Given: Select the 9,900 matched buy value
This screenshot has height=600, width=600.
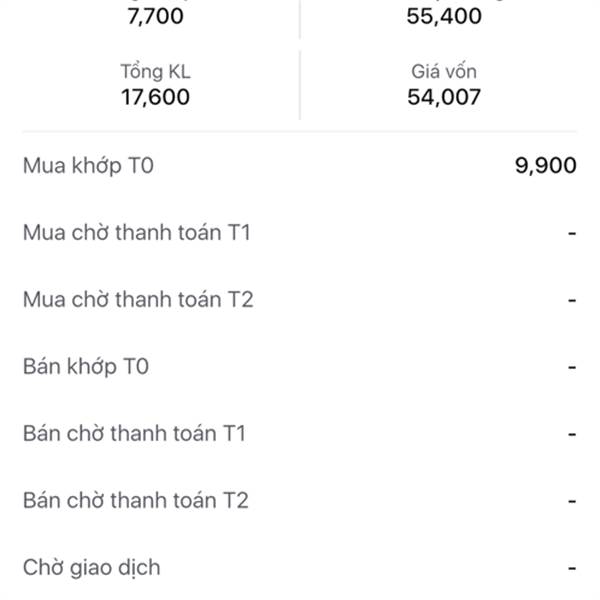Looking at the screenshot, I should pyautogui.click(x=546, y=166).
